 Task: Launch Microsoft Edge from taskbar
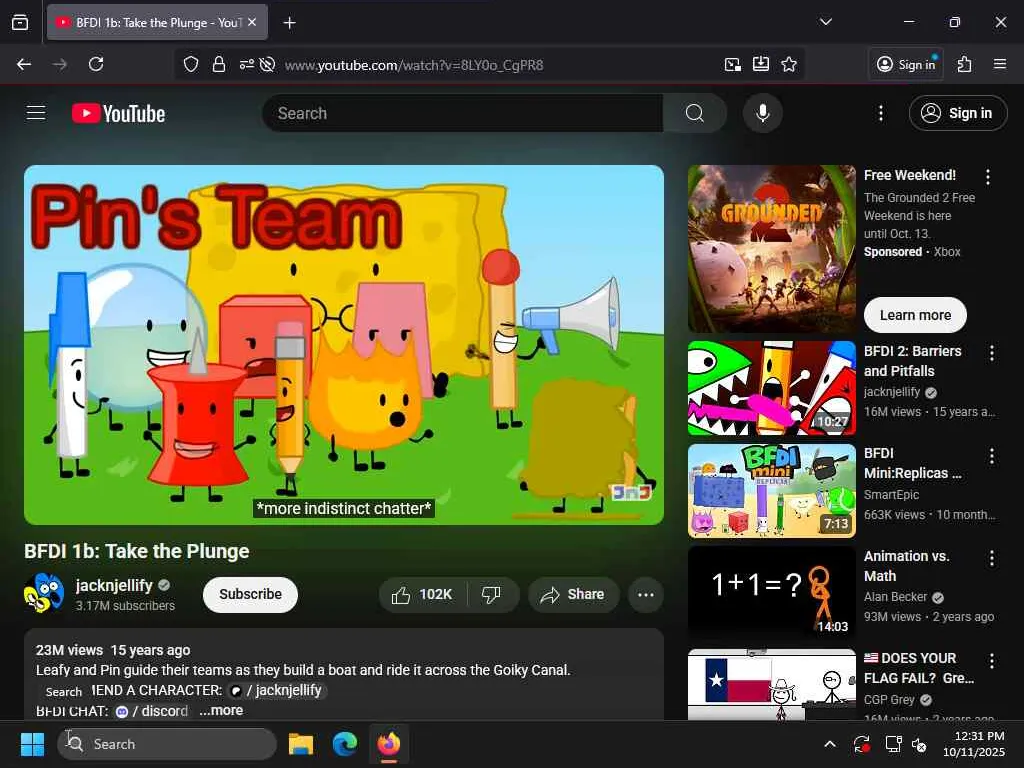pyautogui.click(x=345, y=744)
